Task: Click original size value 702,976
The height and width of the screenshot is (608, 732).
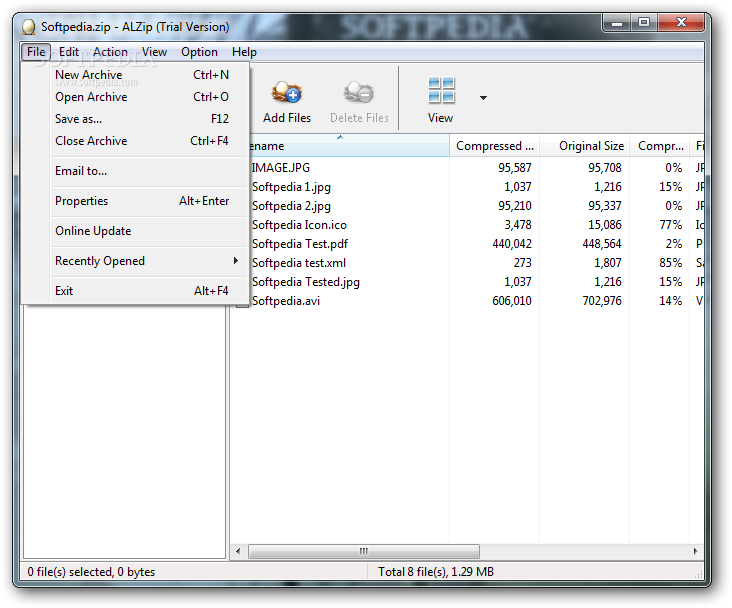Action: pyautogui.click(x=602, y=301)
